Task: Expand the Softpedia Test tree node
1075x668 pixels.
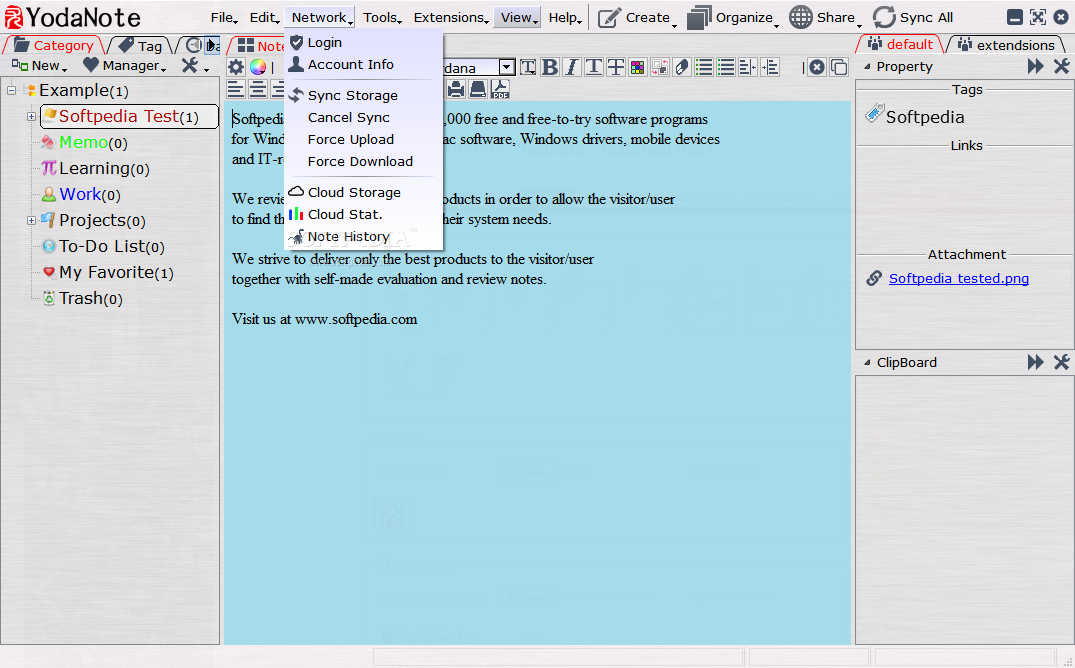Action: pyautogui.click(x=32, y=117)
